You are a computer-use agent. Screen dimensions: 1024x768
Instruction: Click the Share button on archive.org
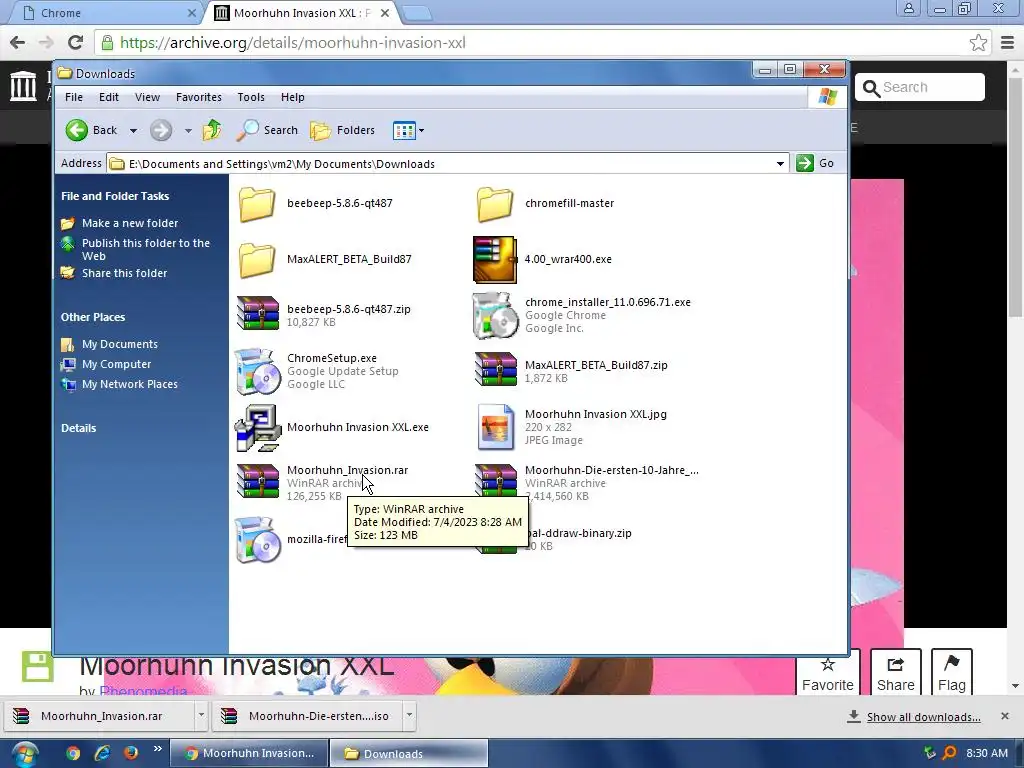pyautogui.click(x=895, y=674)
